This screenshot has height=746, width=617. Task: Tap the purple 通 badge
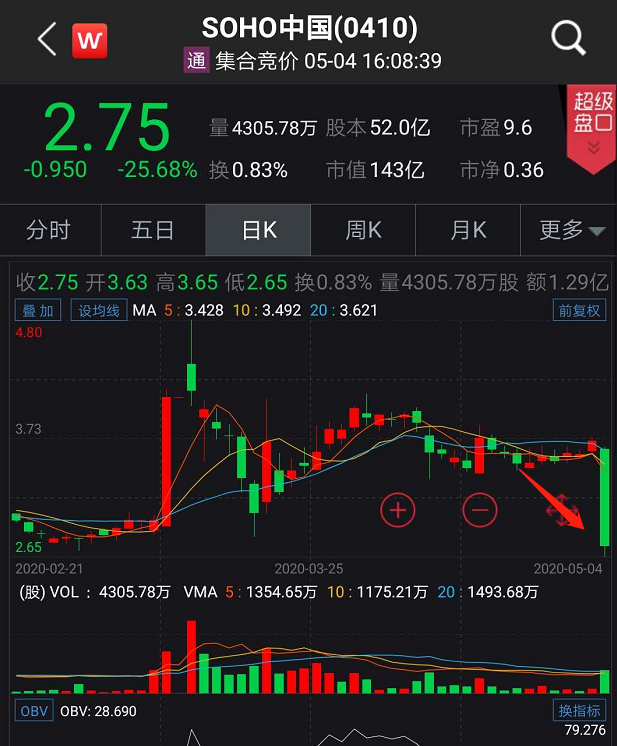[196, 61]
